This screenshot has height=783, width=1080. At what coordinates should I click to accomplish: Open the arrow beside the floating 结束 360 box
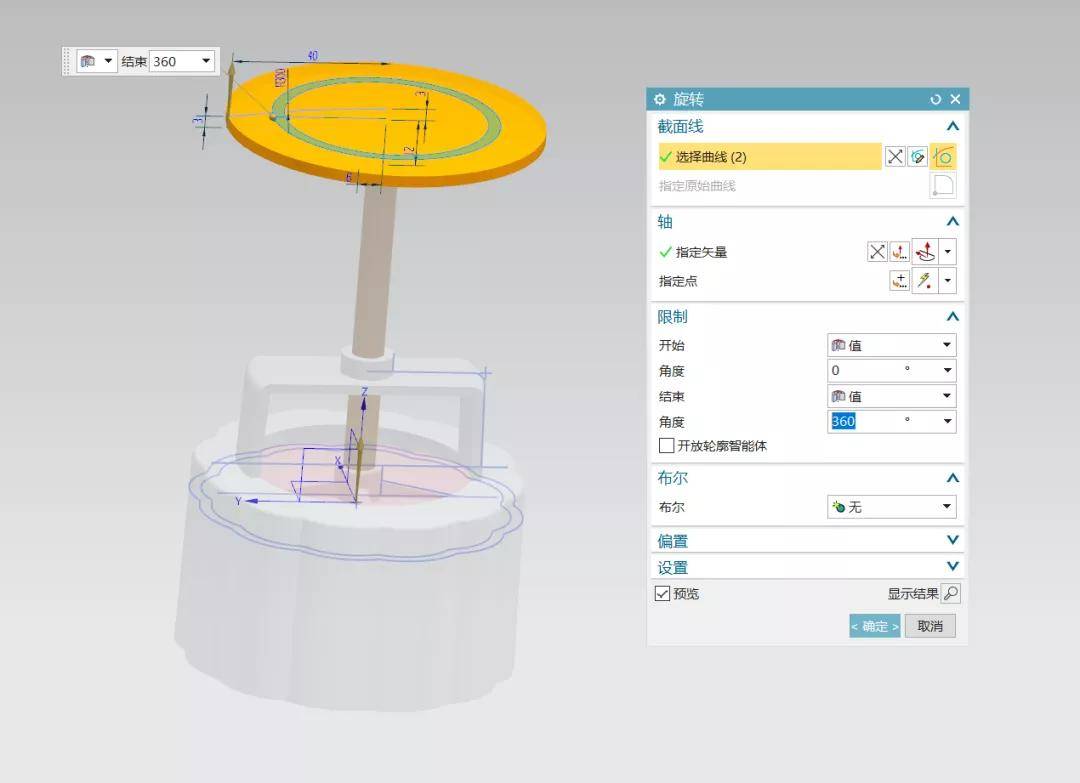pyautogui.click(x=206, y=61)
